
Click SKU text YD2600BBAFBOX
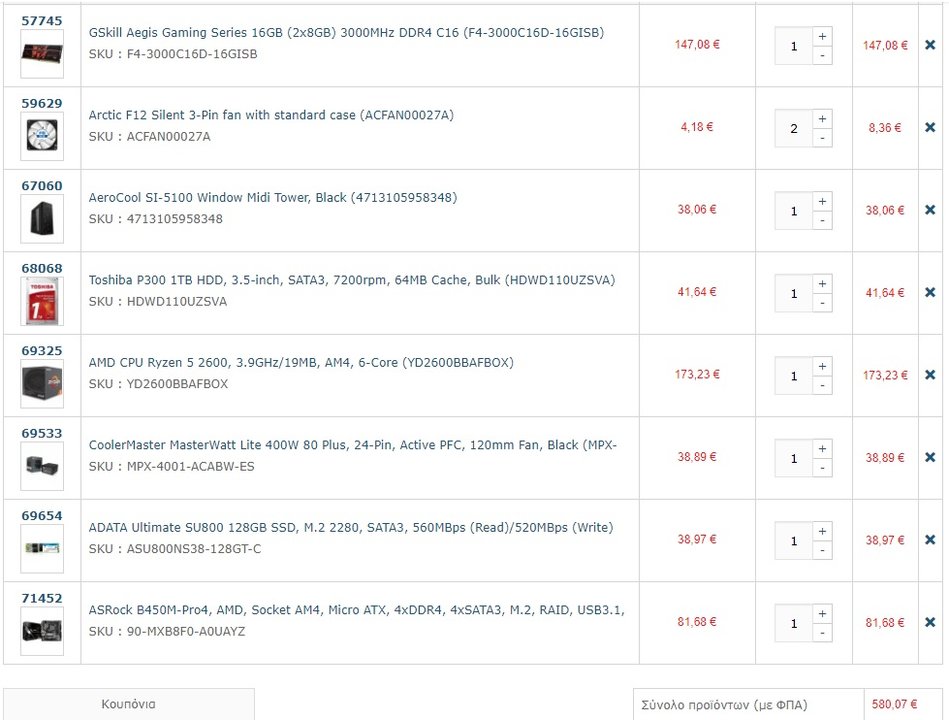click(177, 384)
